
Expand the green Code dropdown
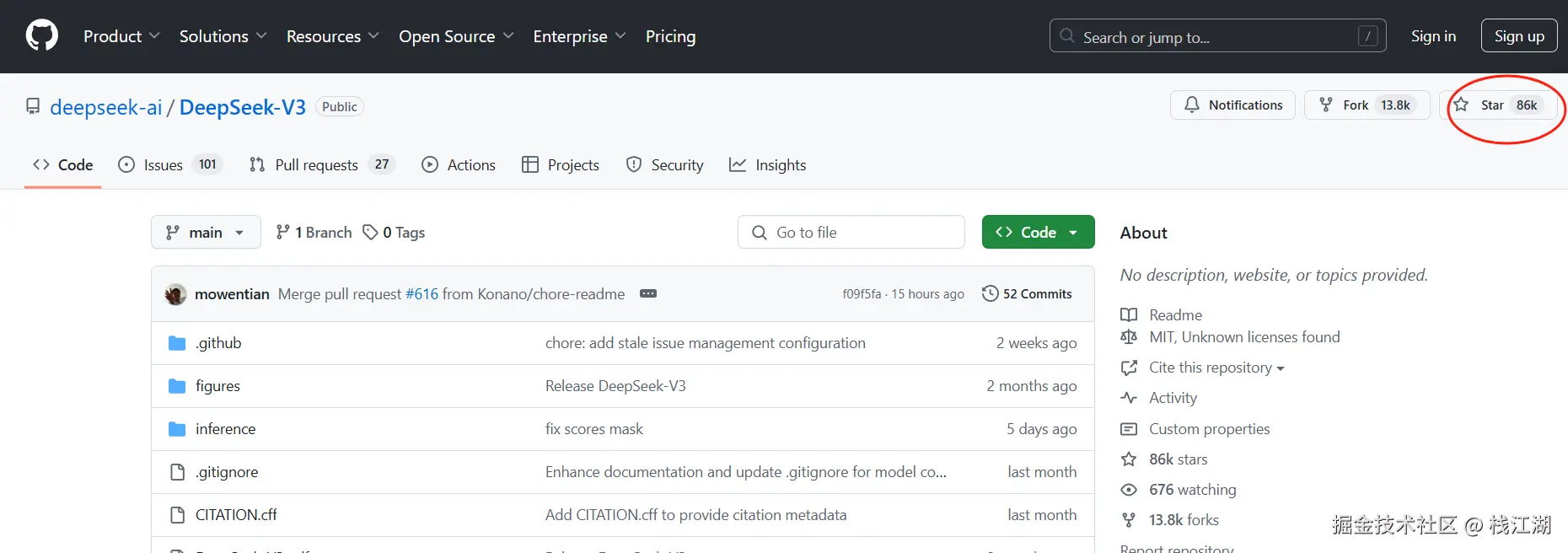coord(1038,233)
